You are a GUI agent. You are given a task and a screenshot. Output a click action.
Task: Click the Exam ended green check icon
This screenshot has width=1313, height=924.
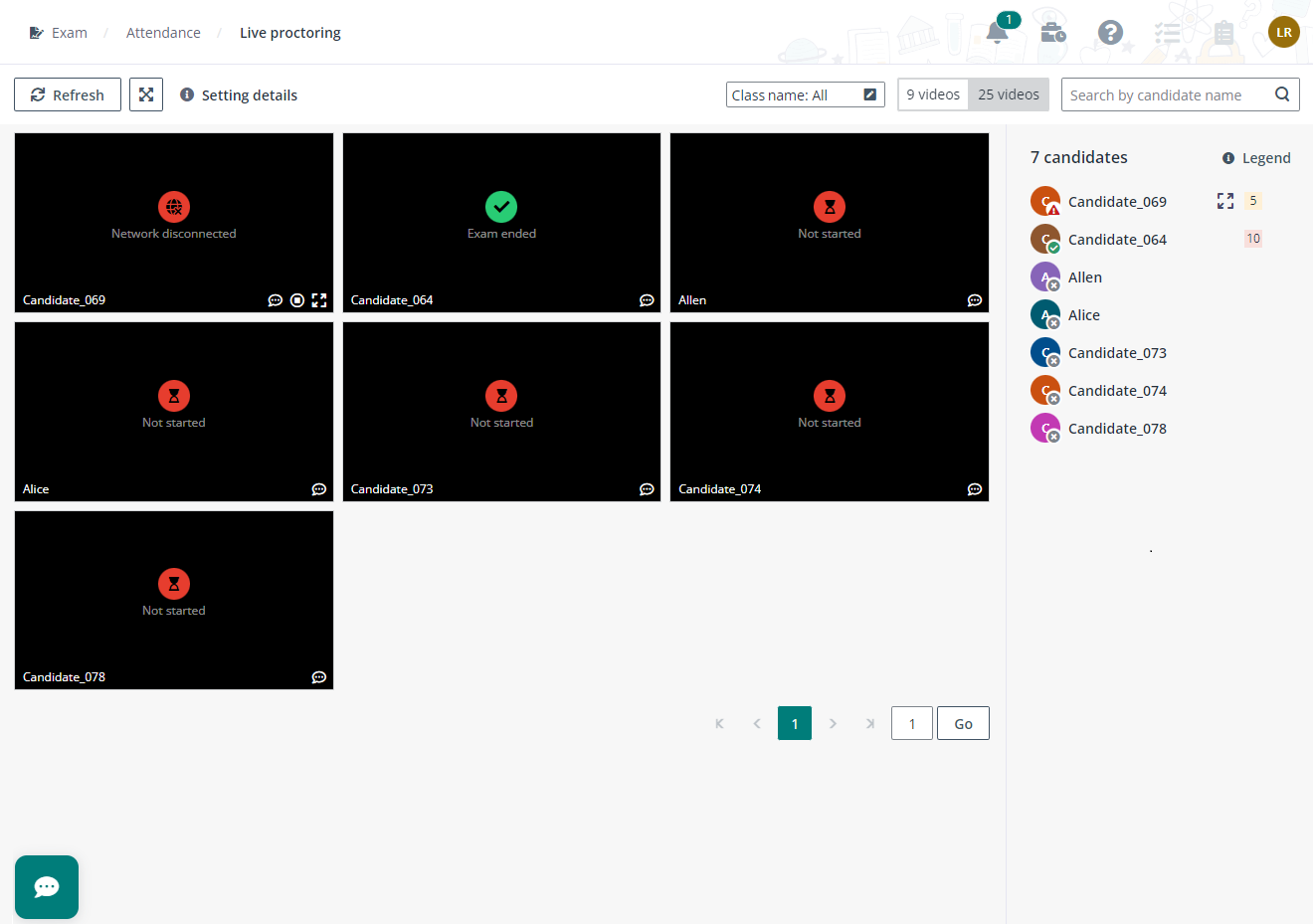501,207
